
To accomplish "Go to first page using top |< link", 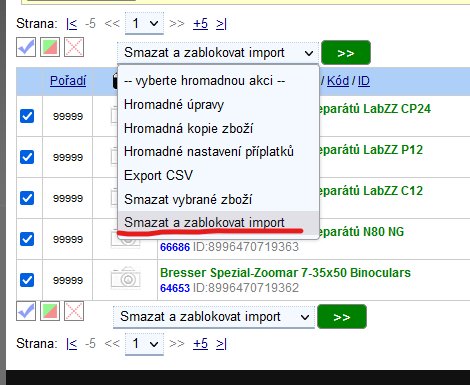I will [x=72, y=24].
